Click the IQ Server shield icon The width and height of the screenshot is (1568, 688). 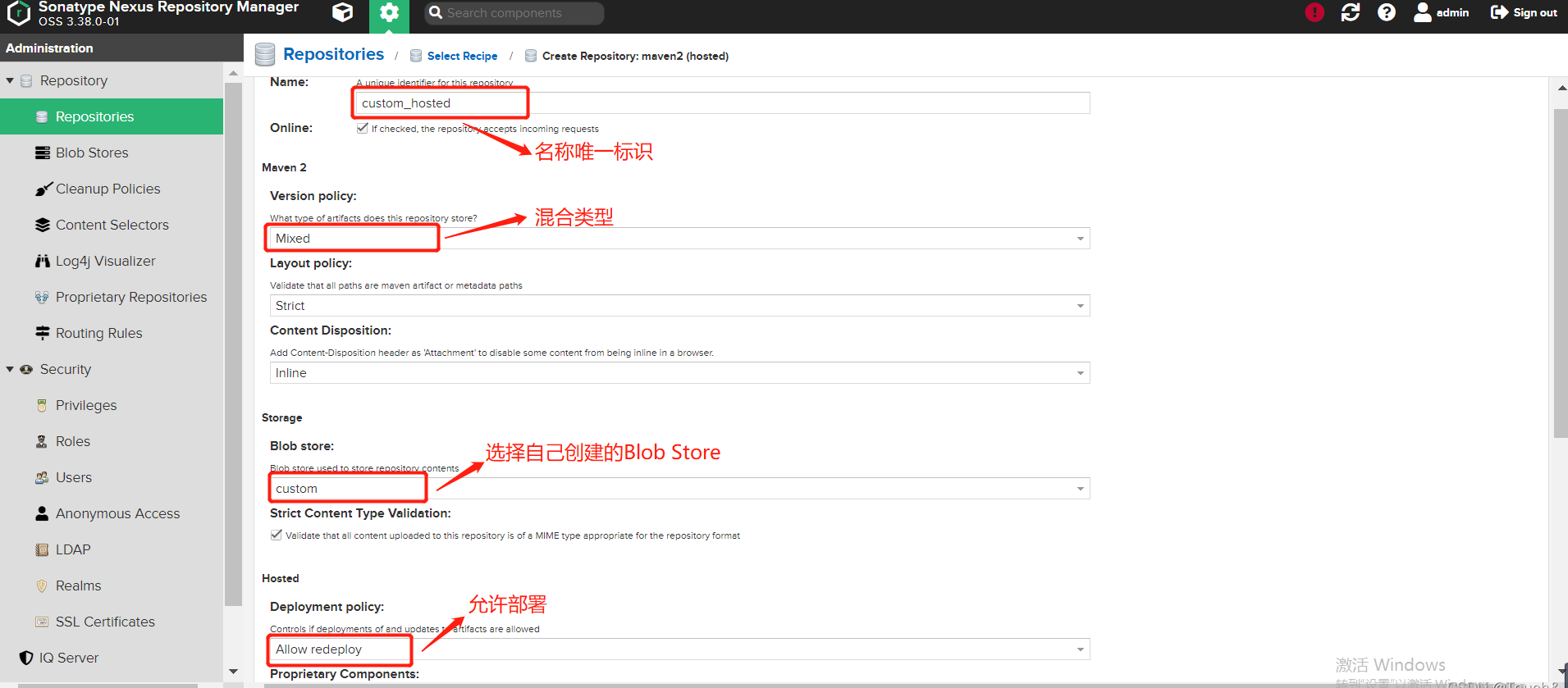coord(26,658)
